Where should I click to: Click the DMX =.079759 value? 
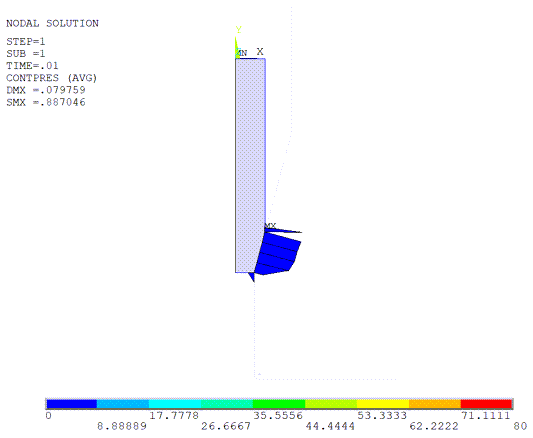(x=46, y=90)
